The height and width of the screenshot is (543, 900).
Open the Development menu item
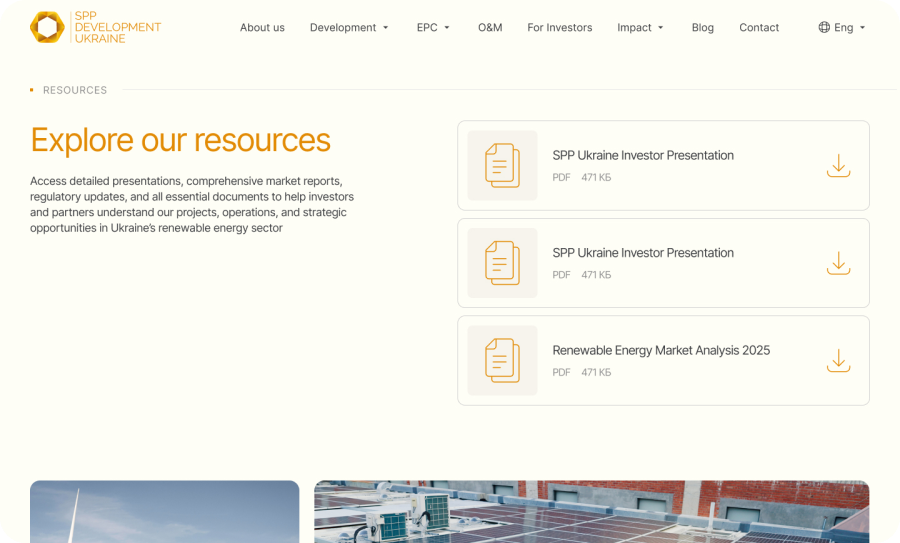coord(343,28)
